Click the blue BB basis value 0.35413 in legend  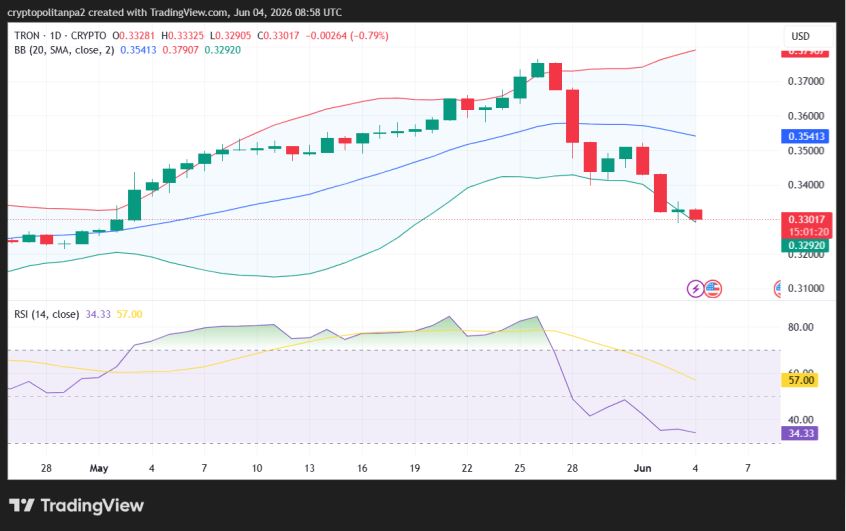[138, 50]
